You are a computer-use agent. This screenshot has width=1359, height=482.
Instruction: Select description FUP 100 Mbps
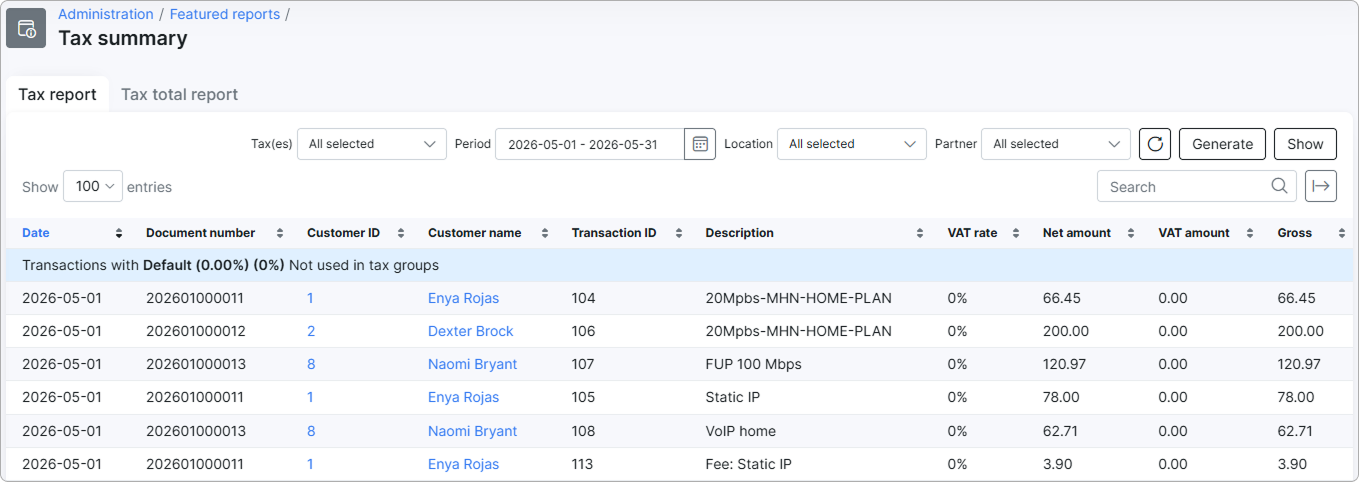click(753, 364)
